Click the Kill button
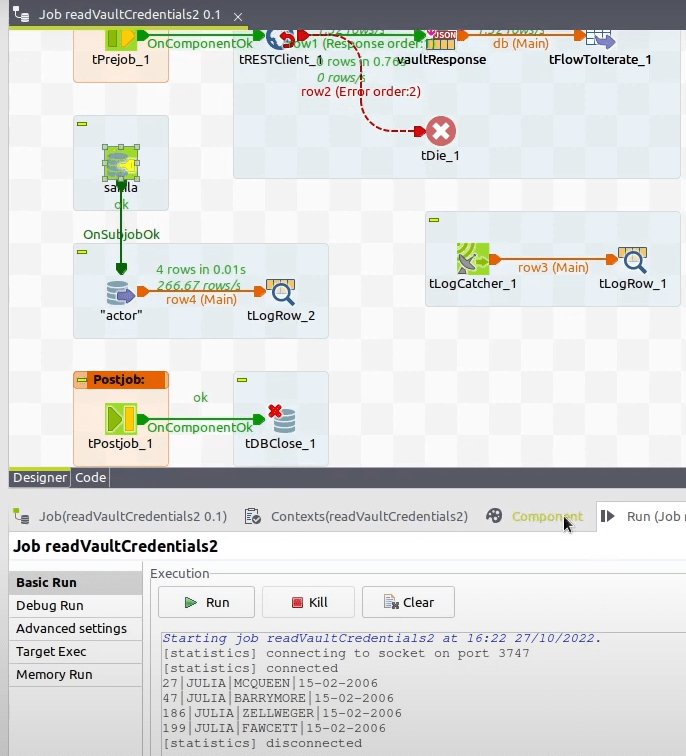The width and height of the screenshot is (686, 756). [x=309, y=602]
